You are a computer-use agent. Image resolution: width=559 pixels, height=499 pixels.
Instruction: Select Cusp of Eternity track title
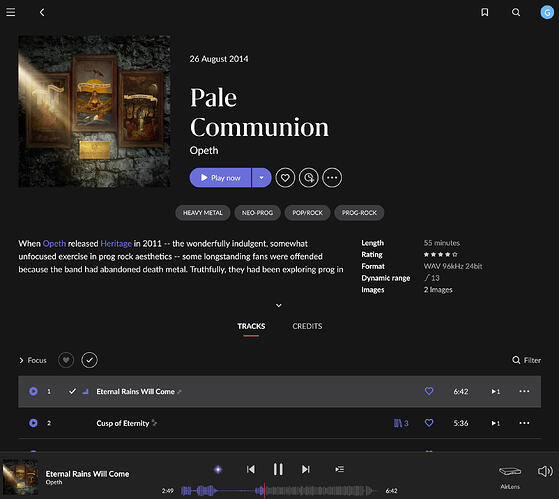123,423
